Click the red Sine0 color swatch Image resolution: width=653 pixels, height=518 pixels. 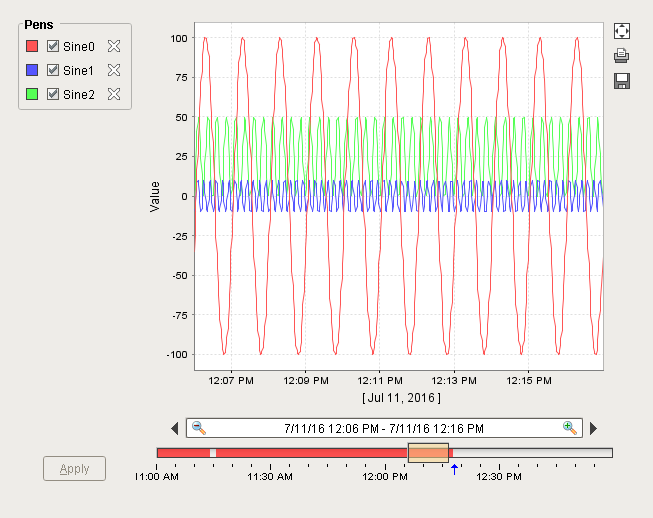point(32,46)
